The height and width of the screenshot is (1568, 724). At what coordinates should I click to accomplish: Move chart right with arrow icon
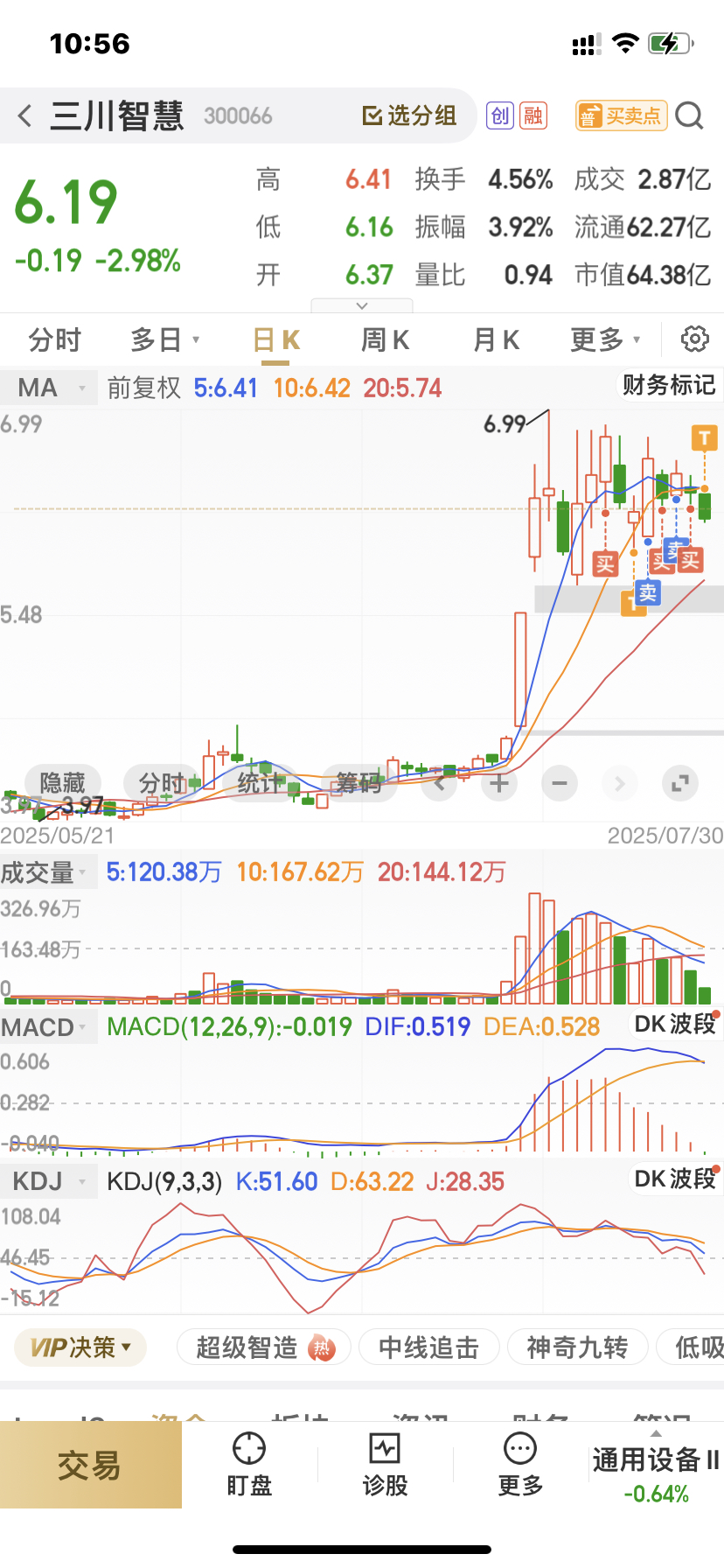tap(620, 782)
